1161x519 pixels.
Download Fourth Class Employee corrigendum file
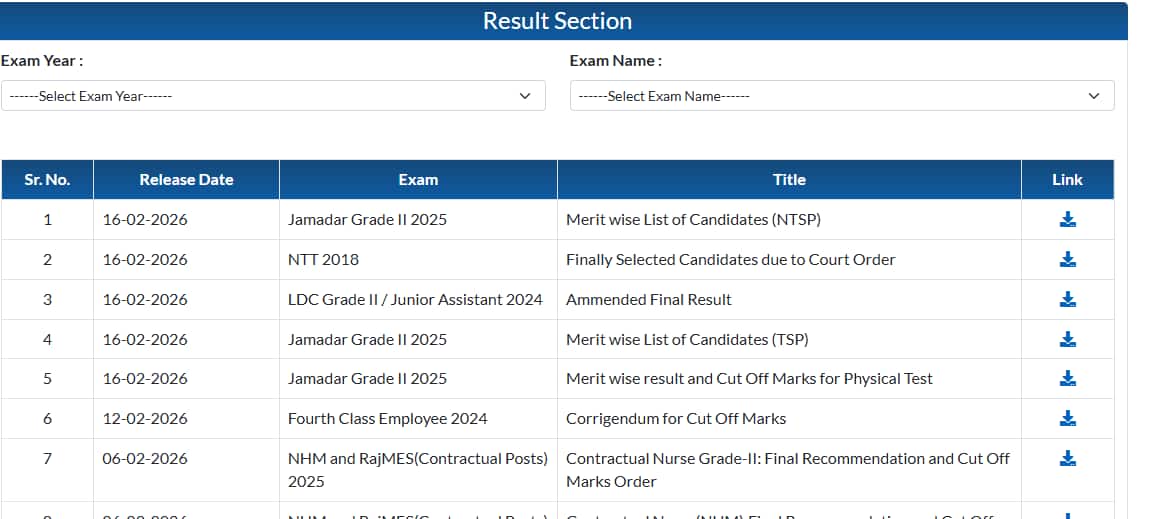pos(1067,418)
